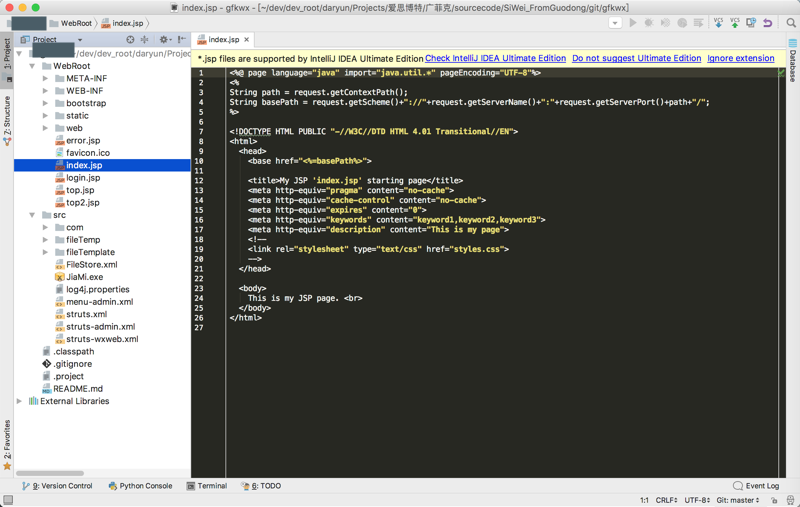Click index.jsp breadcrumb in navigation bar
Image resolution: width=800 pixels, height=507 pixels.
pos(122,23)
